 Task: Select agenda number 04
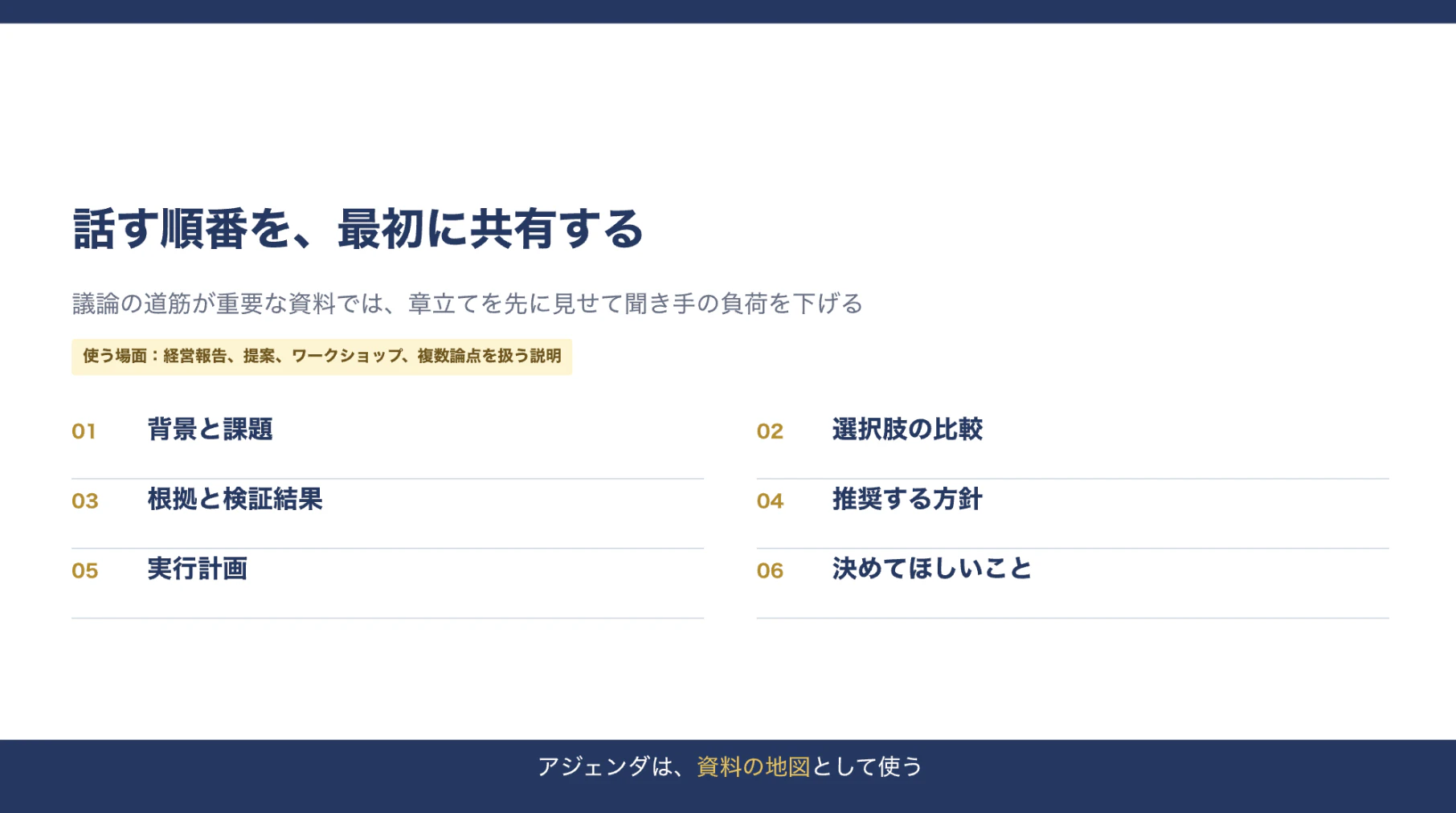(770, 501)
